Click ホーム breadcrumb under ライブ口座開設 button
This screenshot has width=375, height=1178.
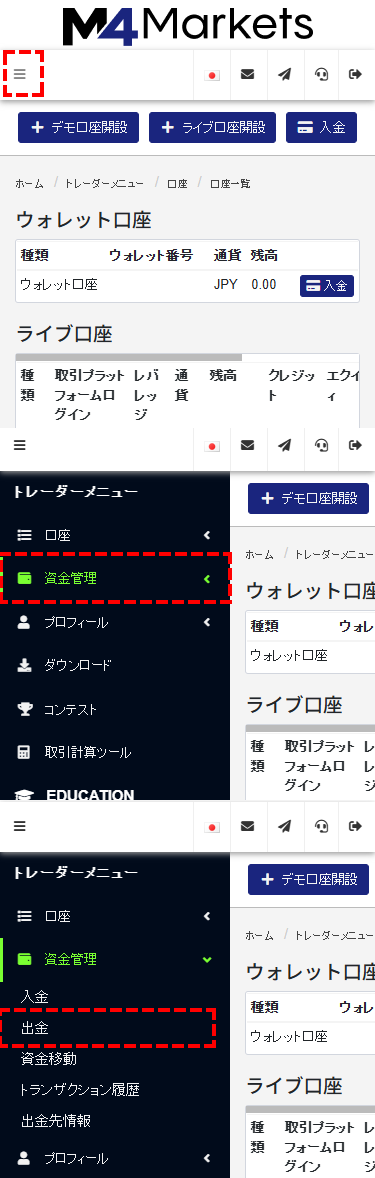29,183
